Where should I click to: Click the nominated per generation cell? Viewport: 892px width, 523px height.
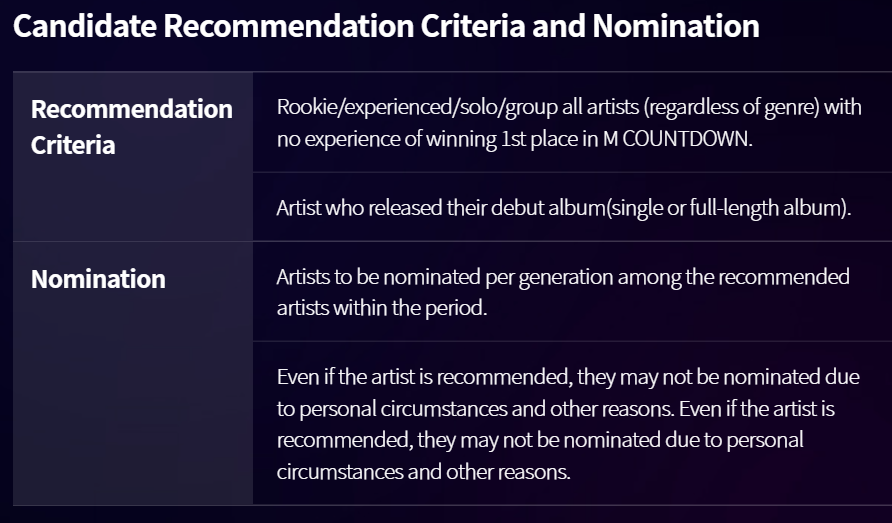(x=572, y=291)
